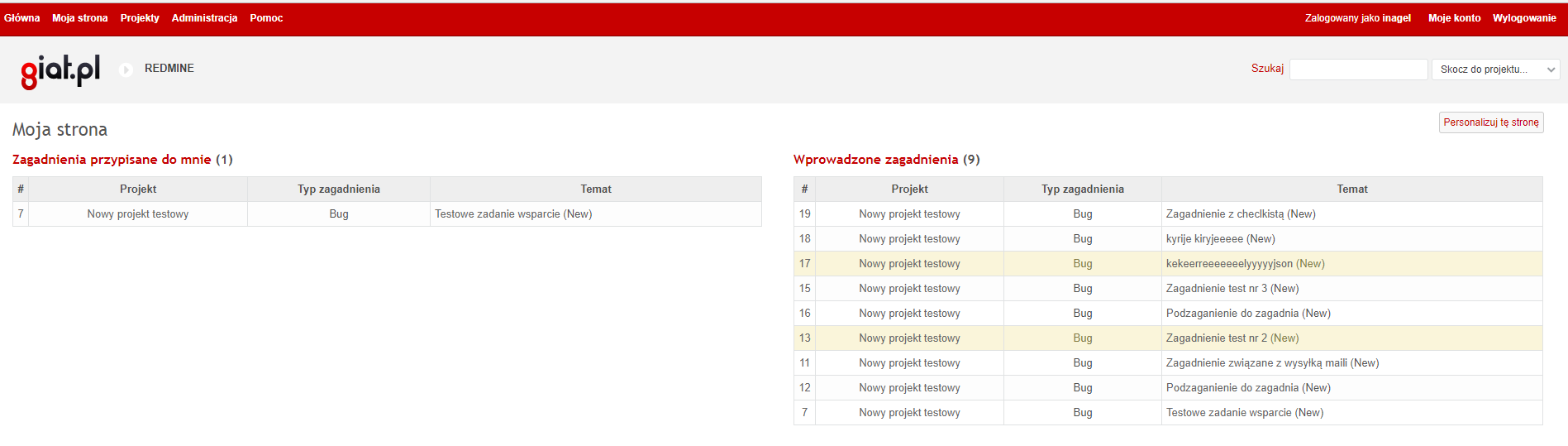Image resolution: width=1568 pixels, height=446 pixels.
Task: Open Nowy projekt testowy in row 13
Action: tap(909, 338)
